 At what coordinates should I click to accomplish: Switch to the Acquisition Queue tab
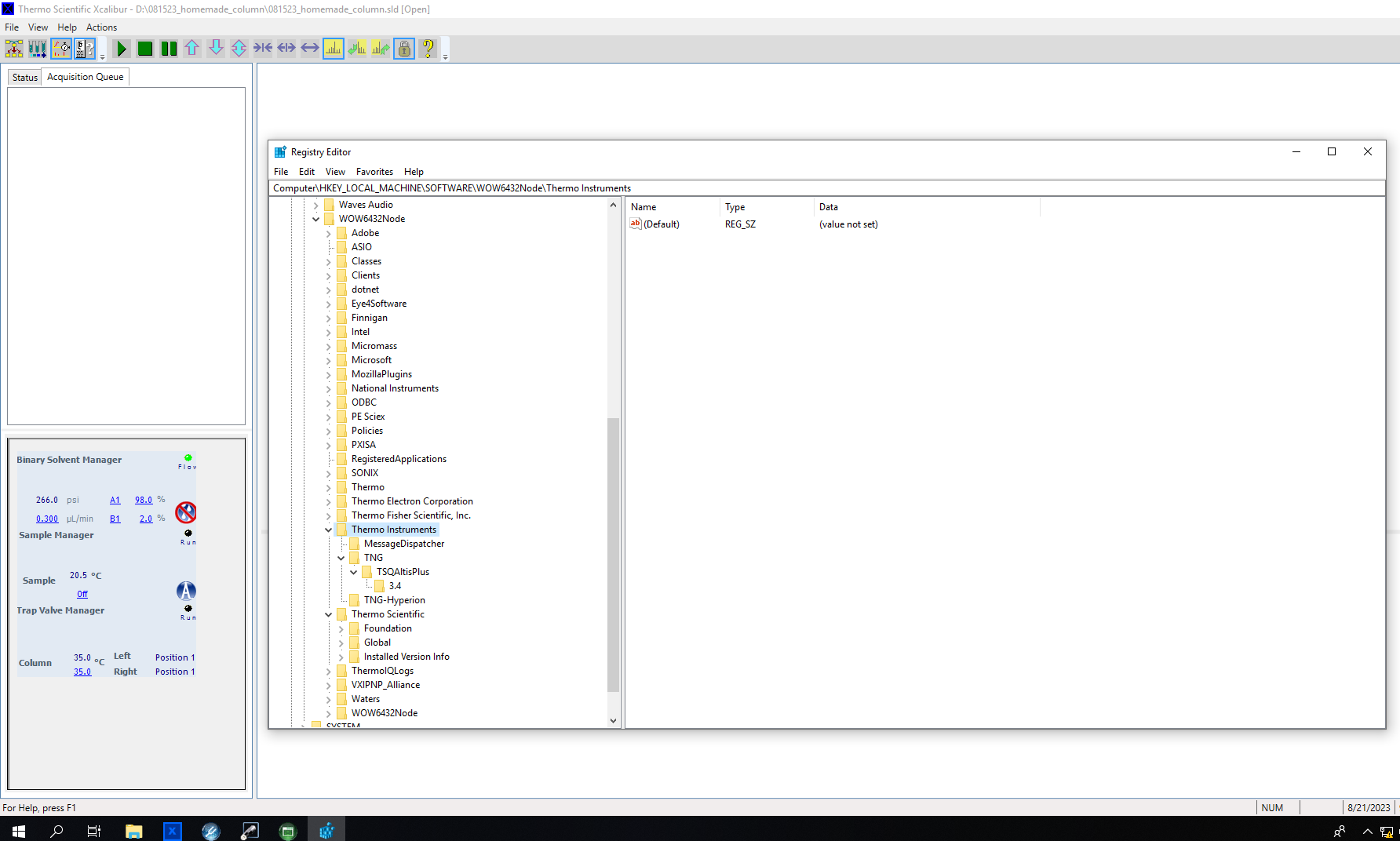(85, 77)
